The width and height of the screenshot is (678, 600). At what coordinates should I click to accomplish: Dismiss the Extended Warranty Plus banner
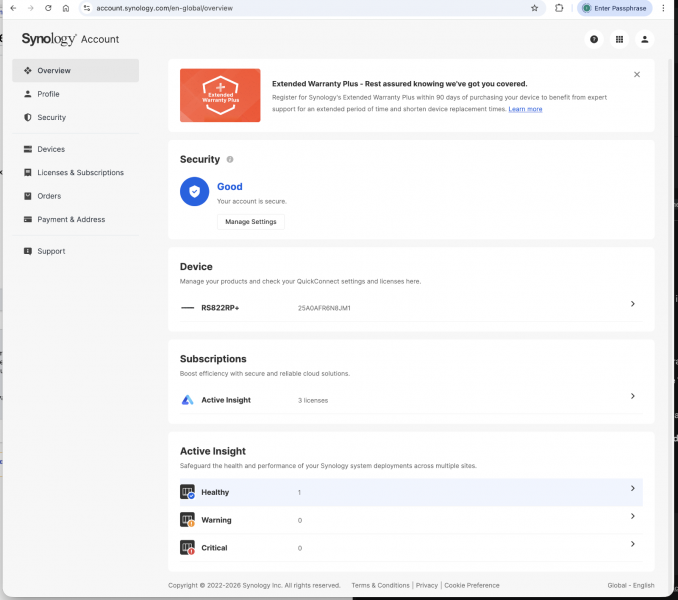[637, 74]
